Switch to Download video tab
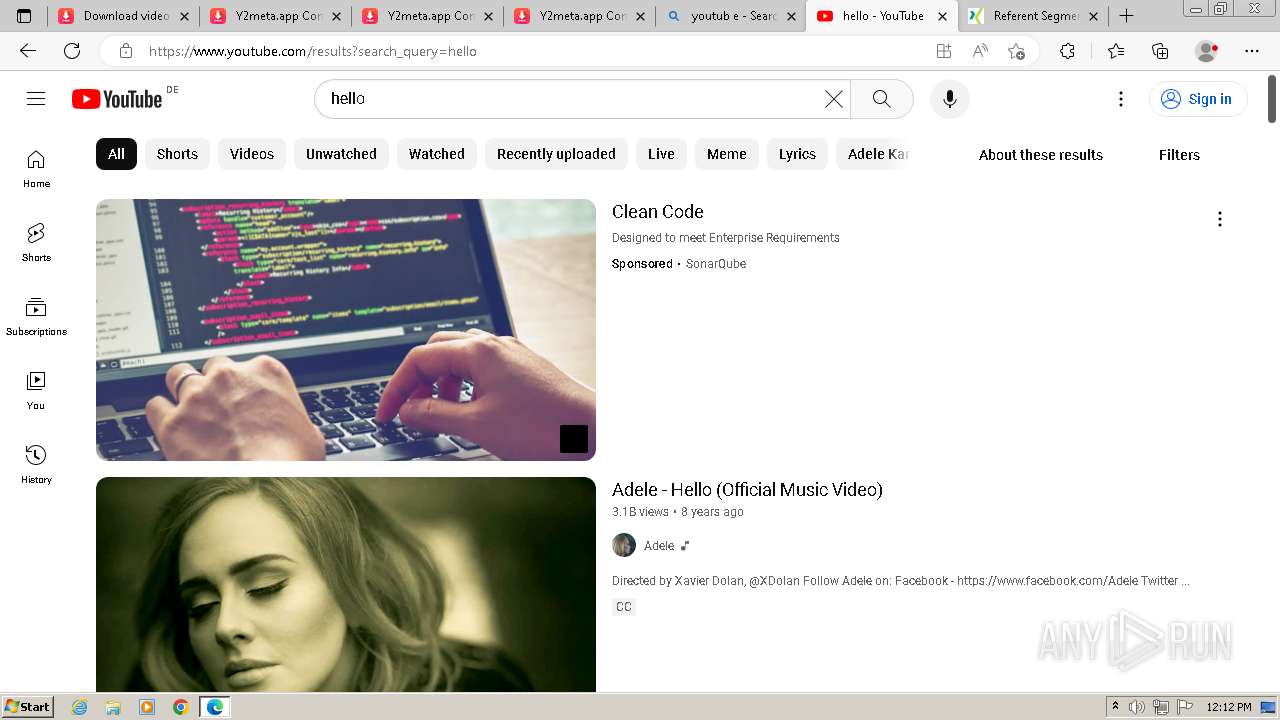Viewport: 1280px width, 720px height. (x=126, y=16)
